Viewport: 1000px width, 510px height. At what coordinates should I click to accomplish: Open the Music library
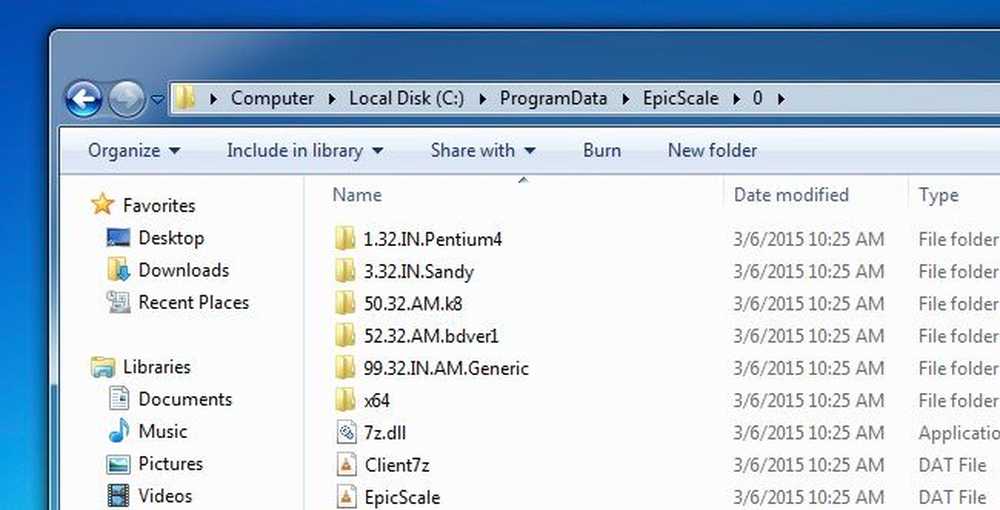coord(163,432)
